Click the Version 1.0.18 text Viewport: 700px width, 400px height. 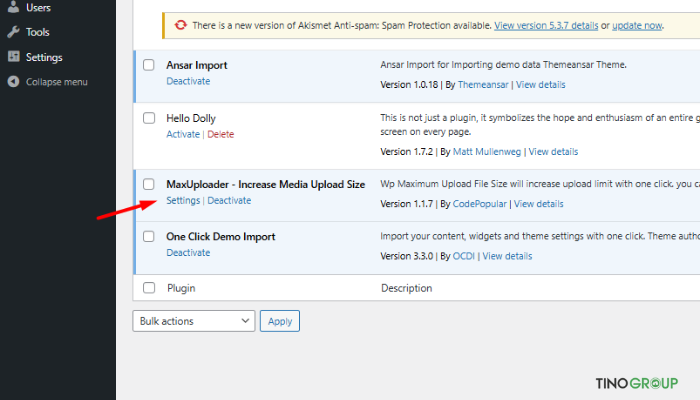click(409, 85)
